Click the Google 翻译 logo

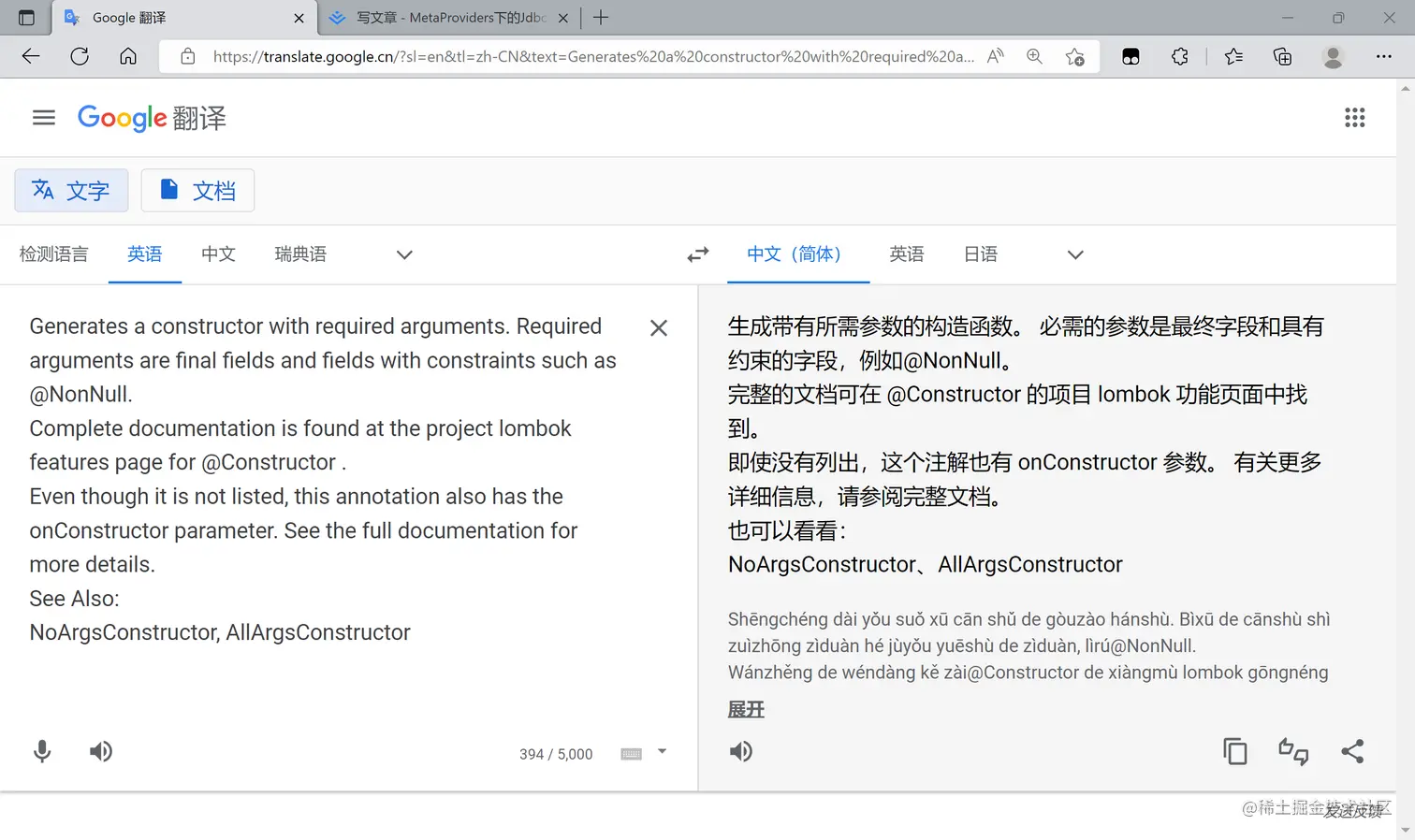[x=152, y=118]
